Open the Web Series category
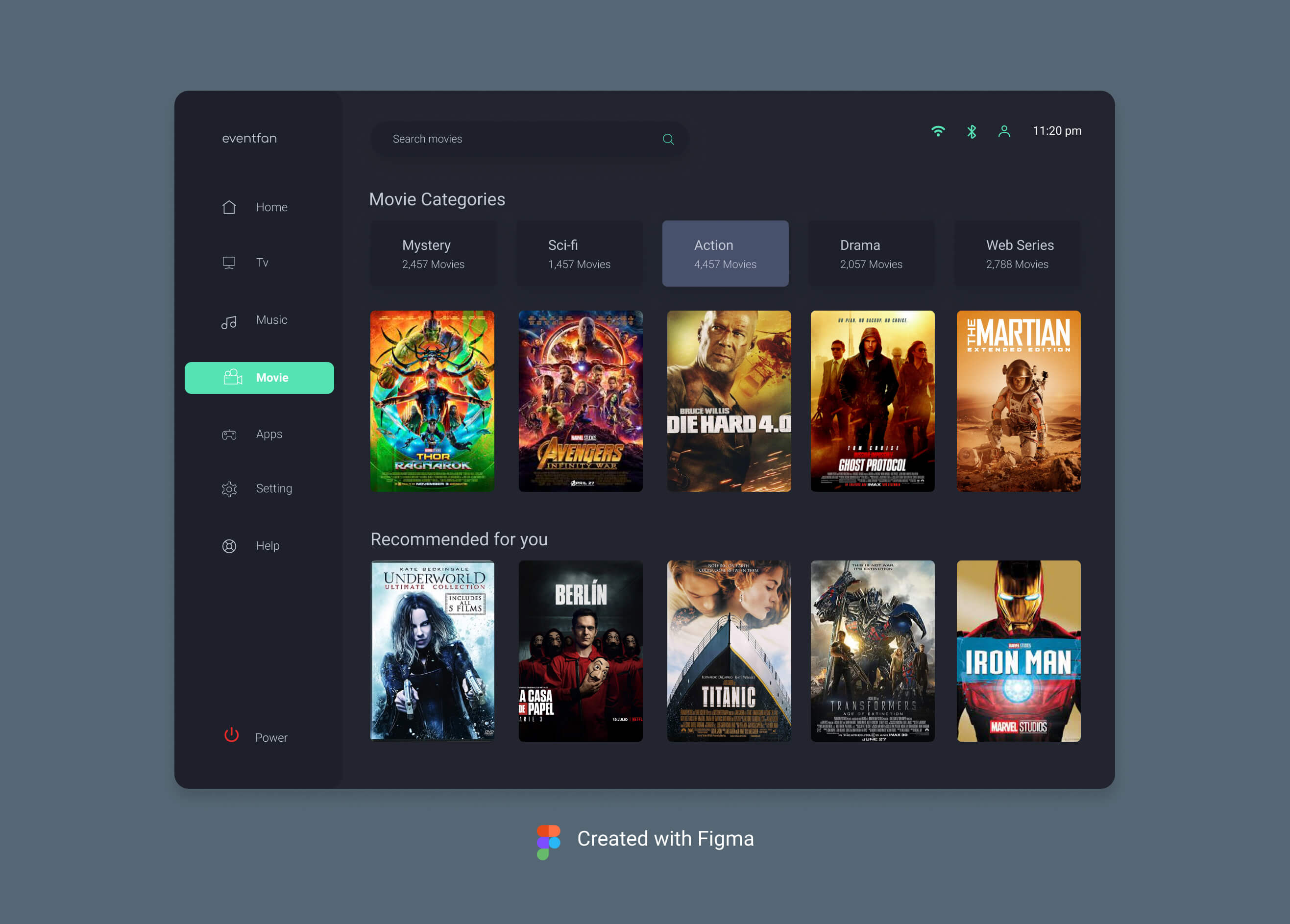The image size is (1290, 924). click(x=1017, y=254)
